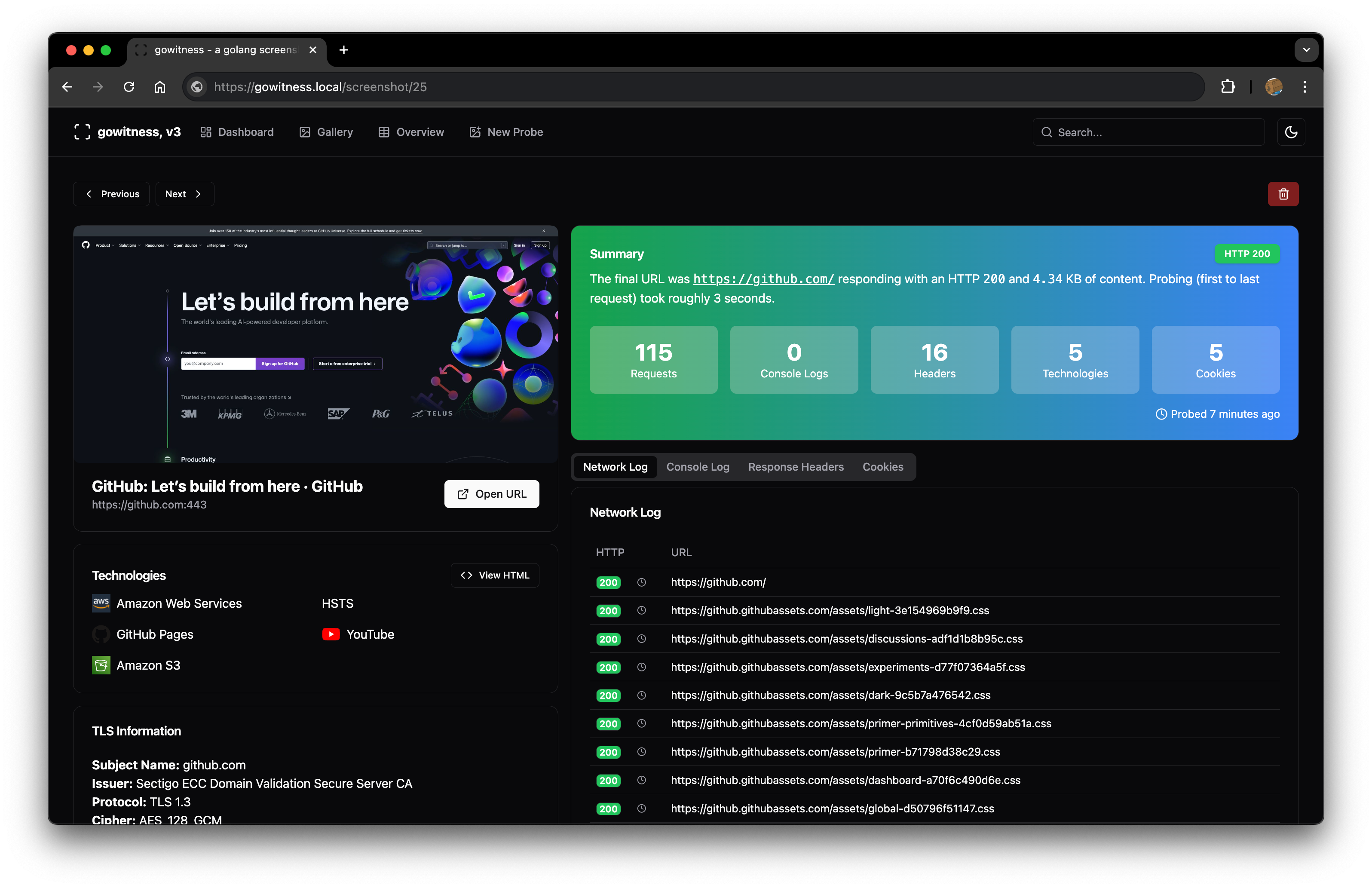Open browser extensions puzzle icon
Image resolution: width=1372 pixels, height=888 pixels.
click(1228, 86)
